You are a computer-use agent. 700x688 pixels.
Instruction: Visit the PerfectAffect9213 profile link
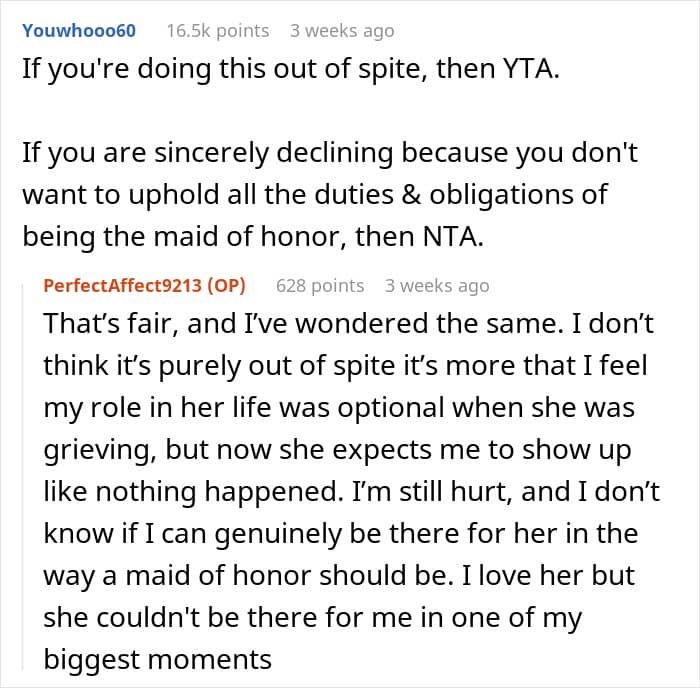coord(122,285)
